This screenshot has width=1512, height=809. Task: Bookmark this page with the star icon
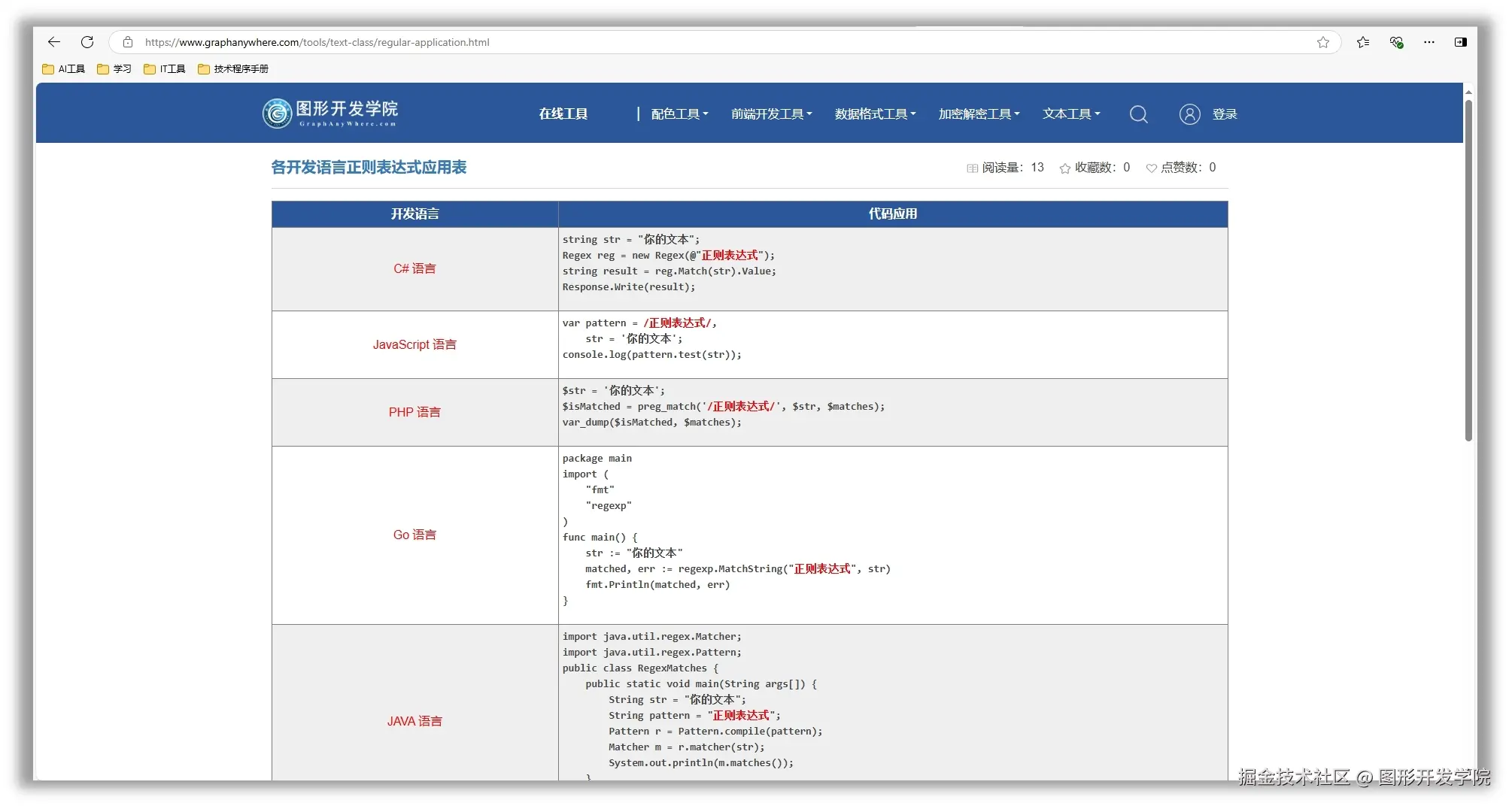1323,42
